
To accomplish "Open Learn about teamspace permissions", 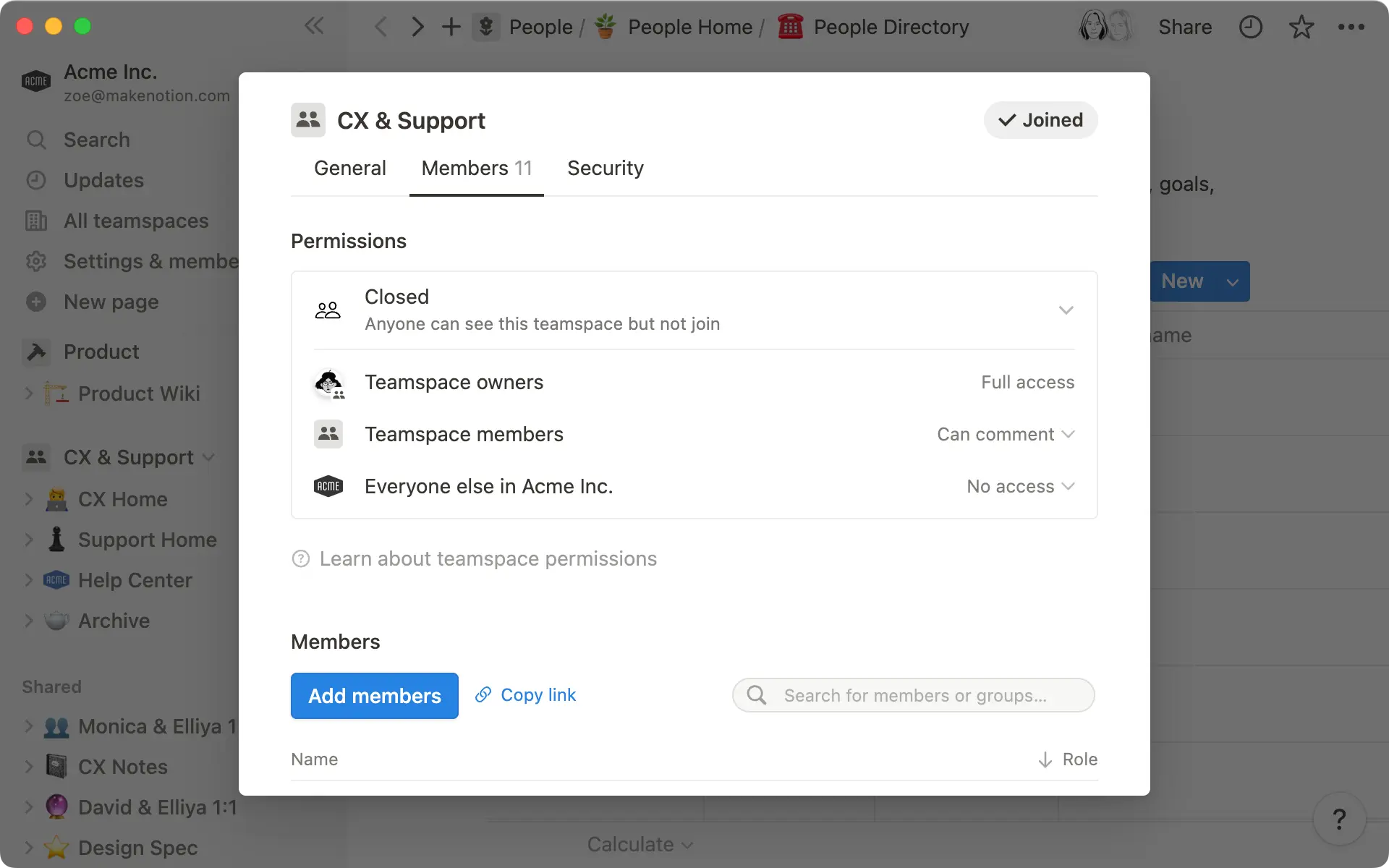I will [x=489, y=558].
